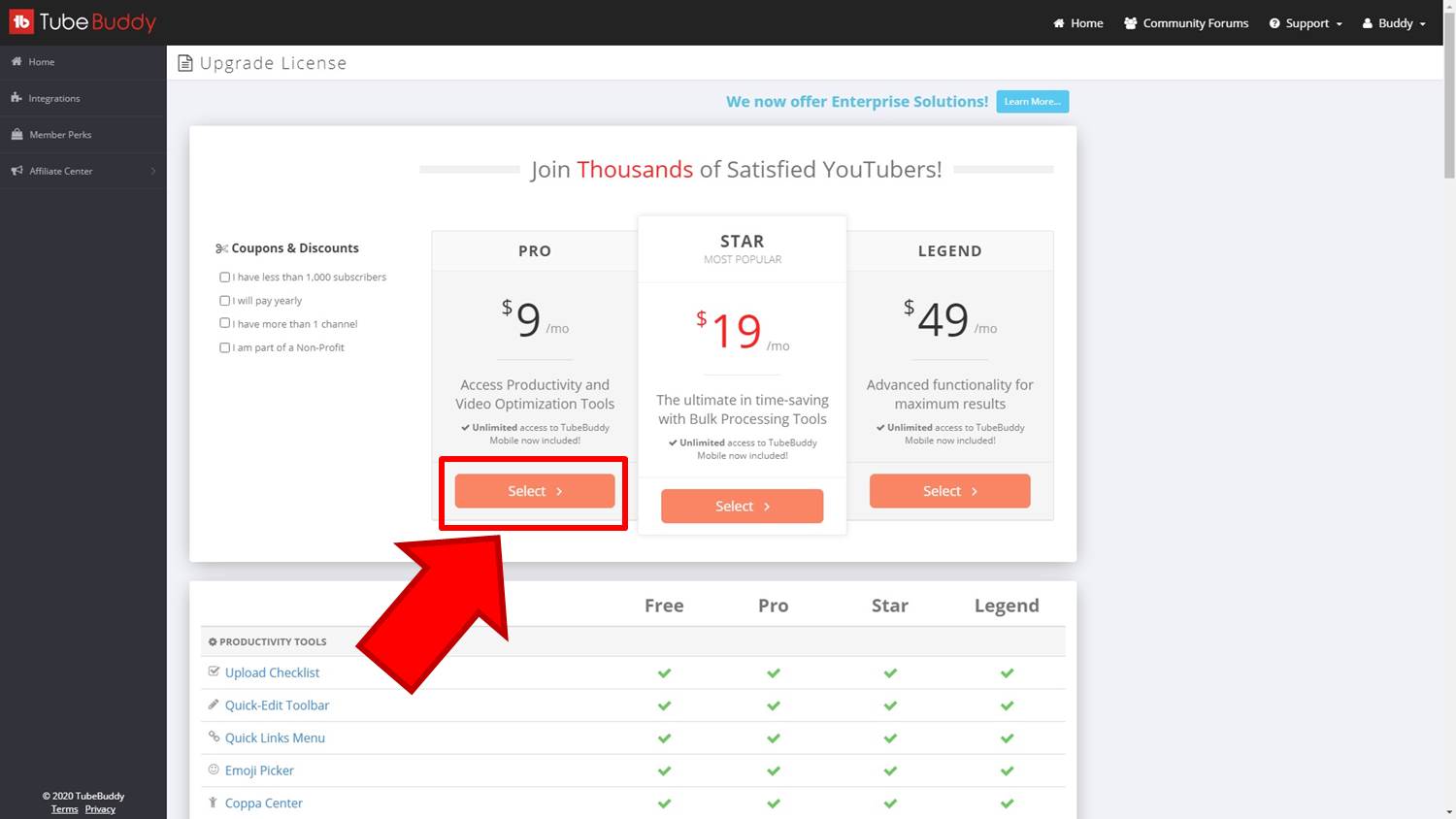Open the Quick Links Menu link
This screenshot has height=819, width=1456.
275,737
